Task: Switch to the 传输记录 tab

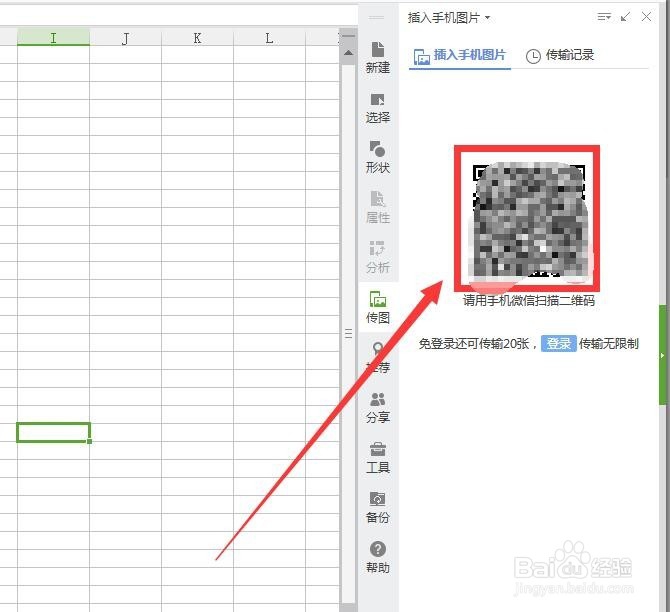Action: [x=560, y=56]
